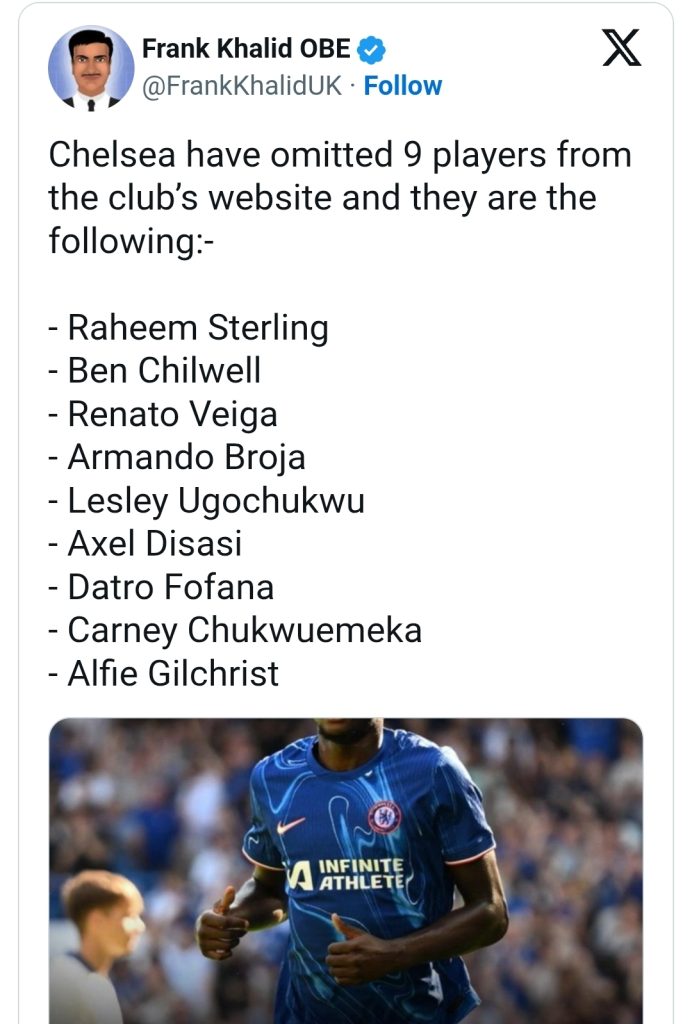Click the Chelsea crest on the shirt
The height and width of the screenshot is (1024, 692).
pos(384,817)
